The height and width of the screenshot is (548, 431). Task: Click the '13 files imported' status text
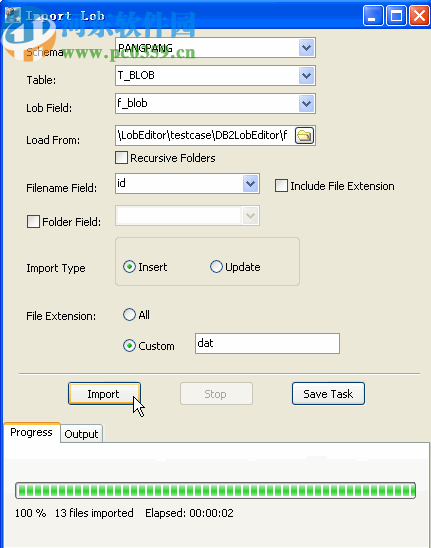[x=94, y=513]
